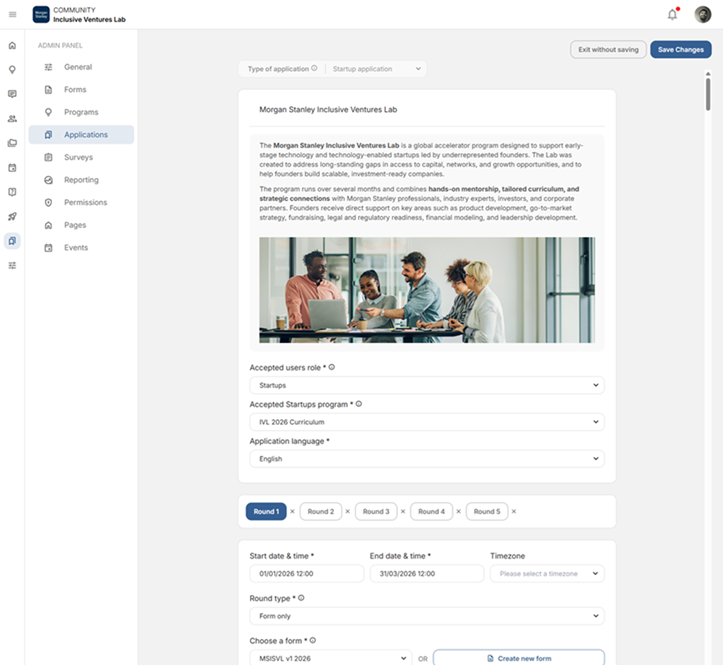
Task: Click the lightbulb icon in left rail
Action: click(12, 70)
